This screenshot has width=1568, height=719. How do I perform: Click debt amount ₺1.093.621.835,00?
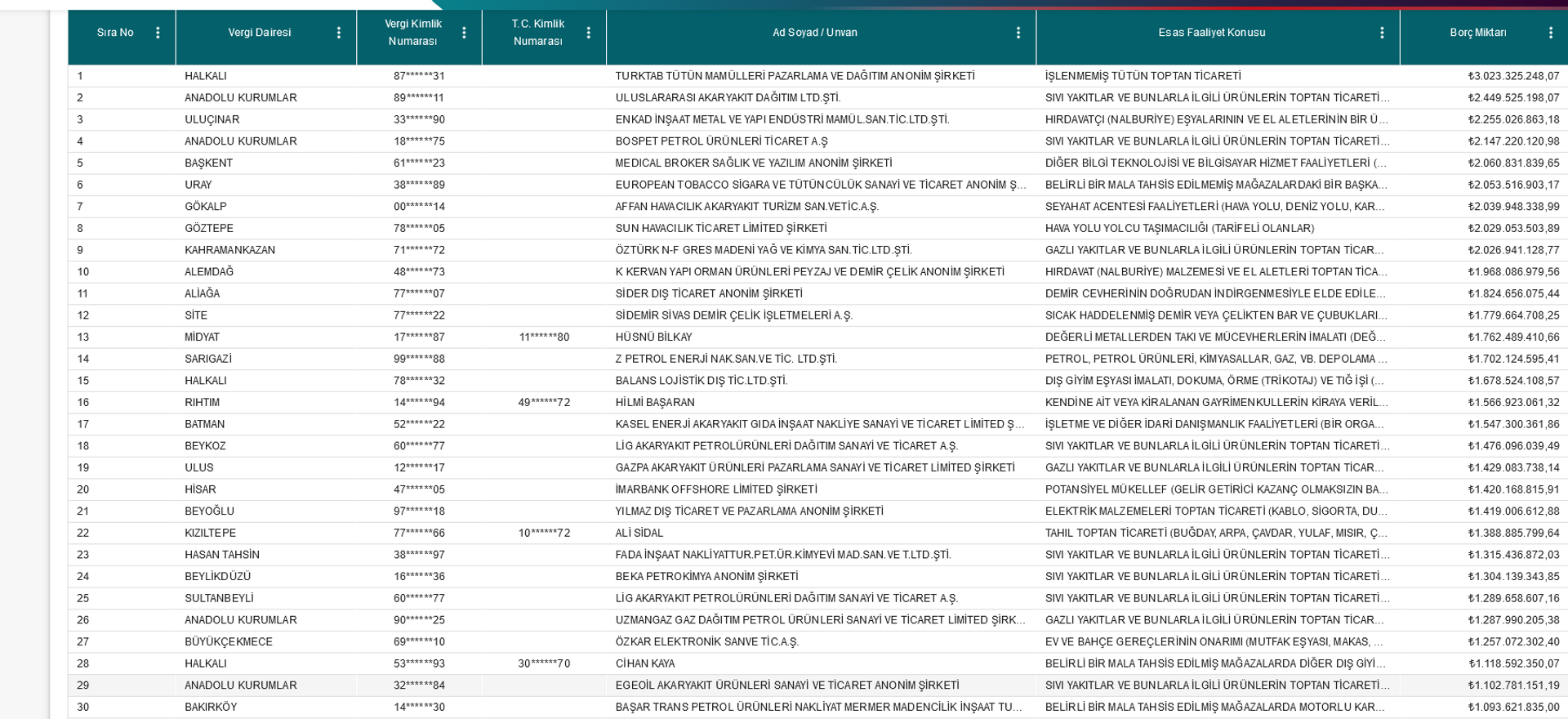1513,708
